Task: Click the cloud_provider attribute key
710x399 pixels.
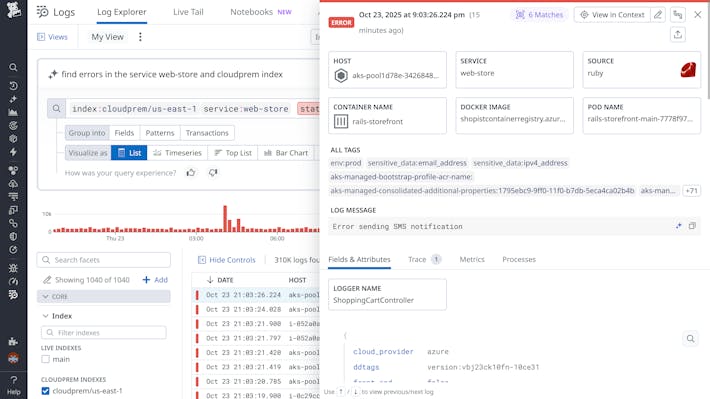Action: [383, 352]
